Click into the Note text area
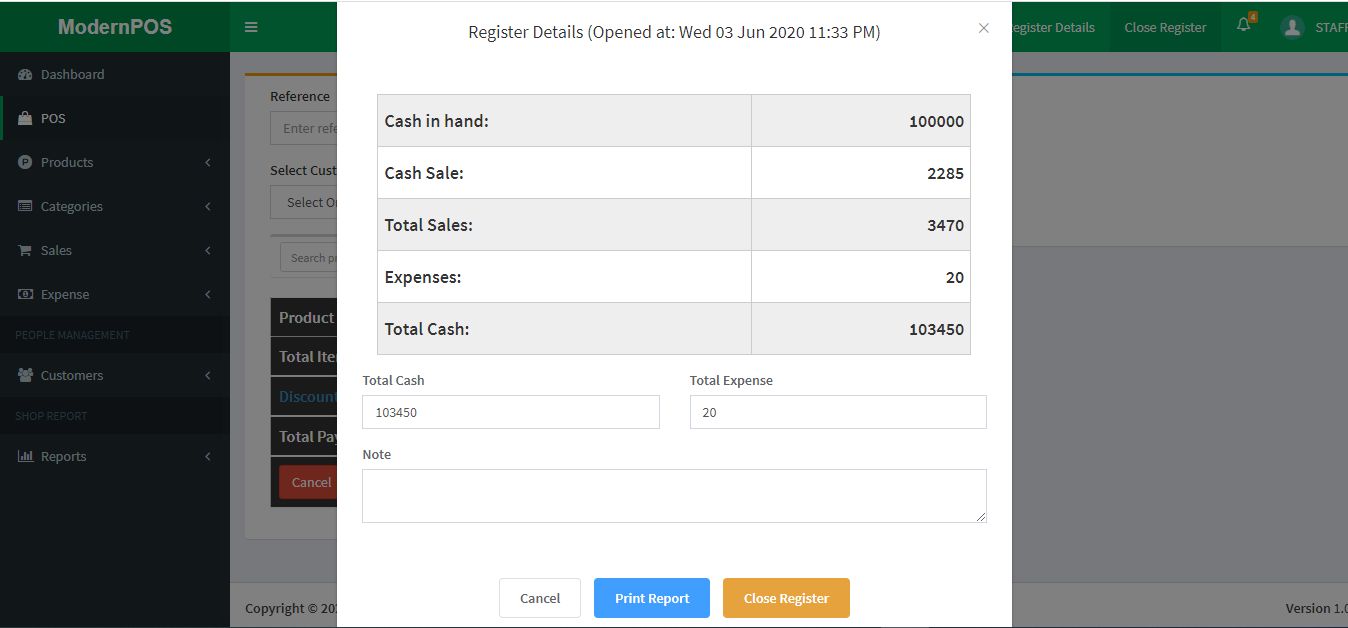Screen dimensions: 1348x628 (x=674, y=496)
